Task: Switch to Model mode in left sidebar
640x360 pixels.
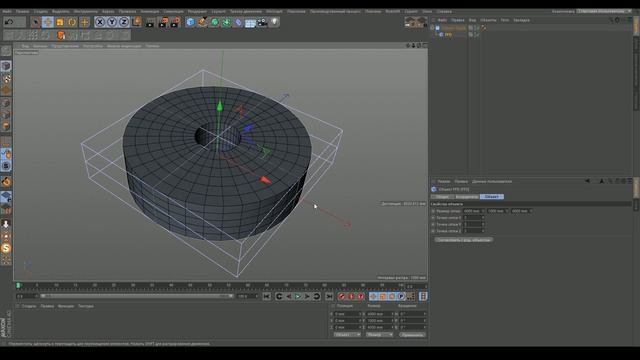Action: pyautogui.click(x=6, y=66)
